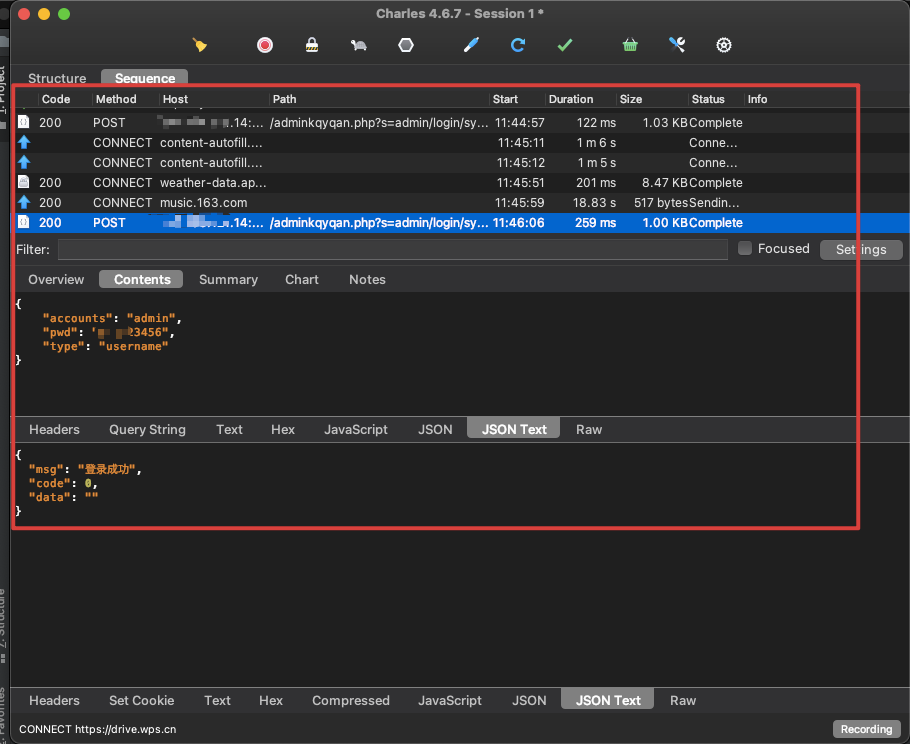Image resolution: width=910 pixels, height=744 pixels.
Task: Open the Summary tab
Action: pyautogui.click(x=228, y=280)
